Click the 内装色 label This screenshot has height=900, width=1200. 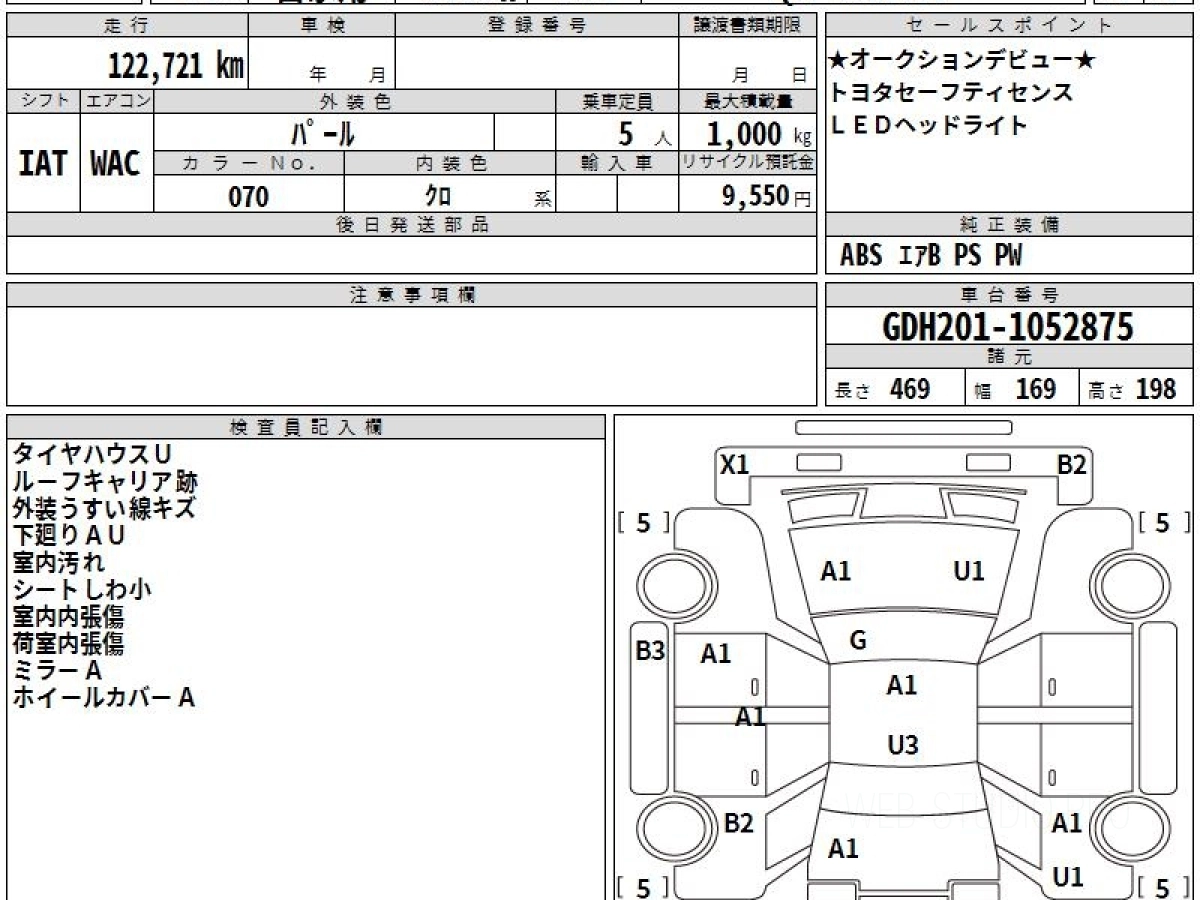coord(450,162)
